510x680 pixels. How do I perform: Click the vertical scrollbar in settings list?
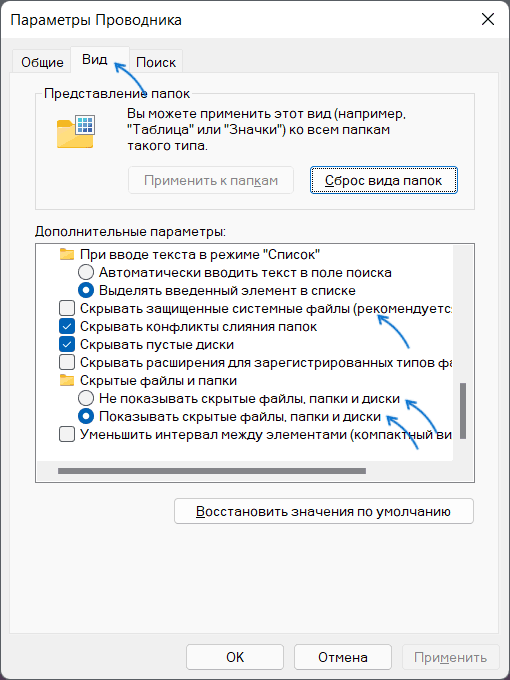tap(463, 410)
